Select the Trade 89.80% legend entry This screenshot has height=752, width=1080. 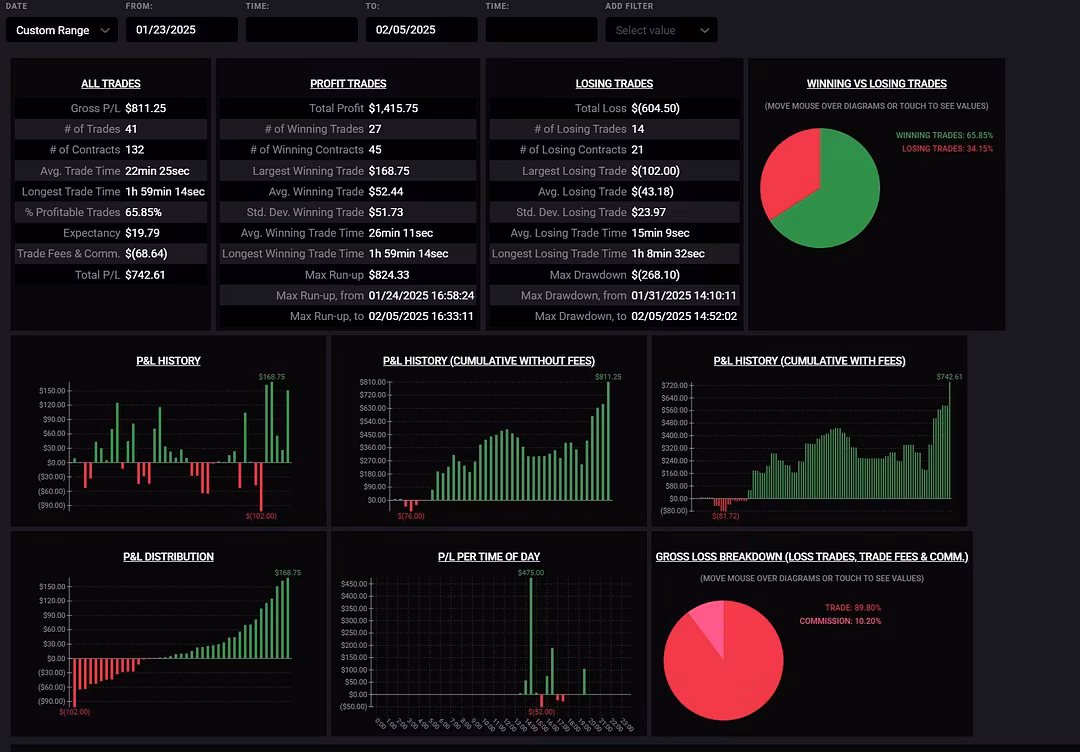coord(852,608)
